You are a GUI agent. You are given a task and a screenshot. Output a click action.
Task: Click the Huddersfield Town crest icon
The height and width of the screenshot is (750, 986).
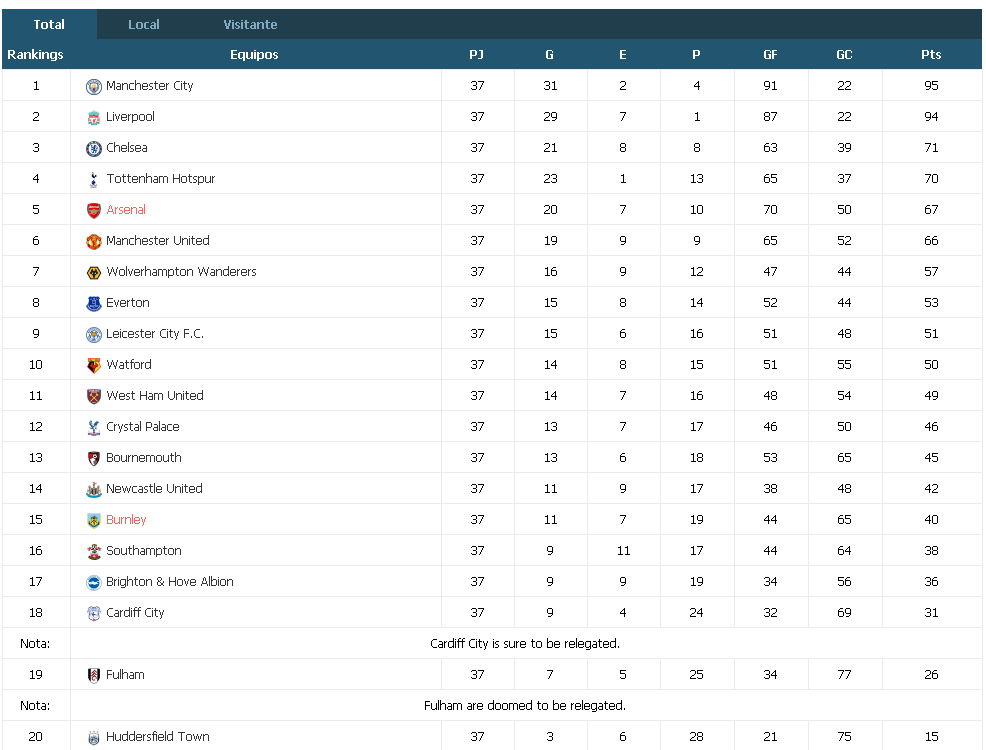94,737
